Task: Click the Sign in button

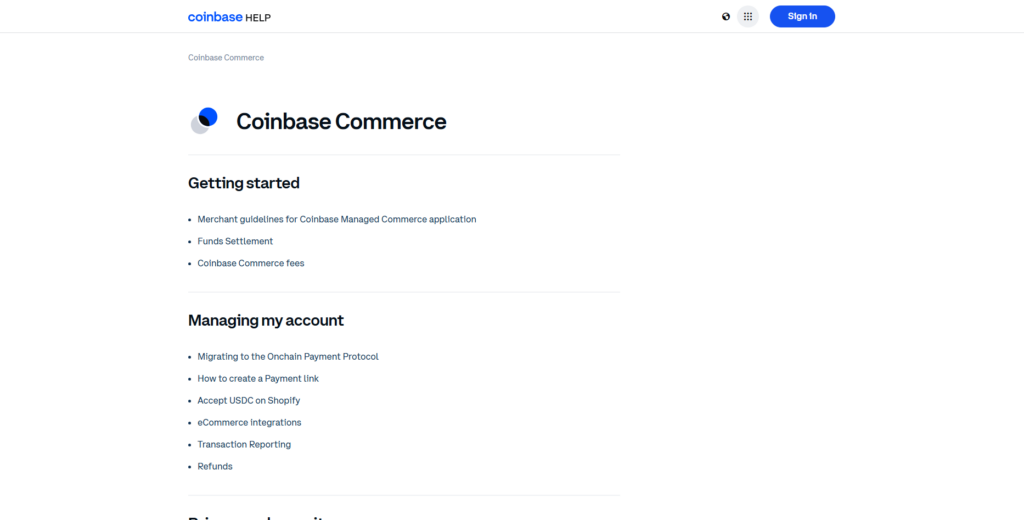Action: click(802, 16)
